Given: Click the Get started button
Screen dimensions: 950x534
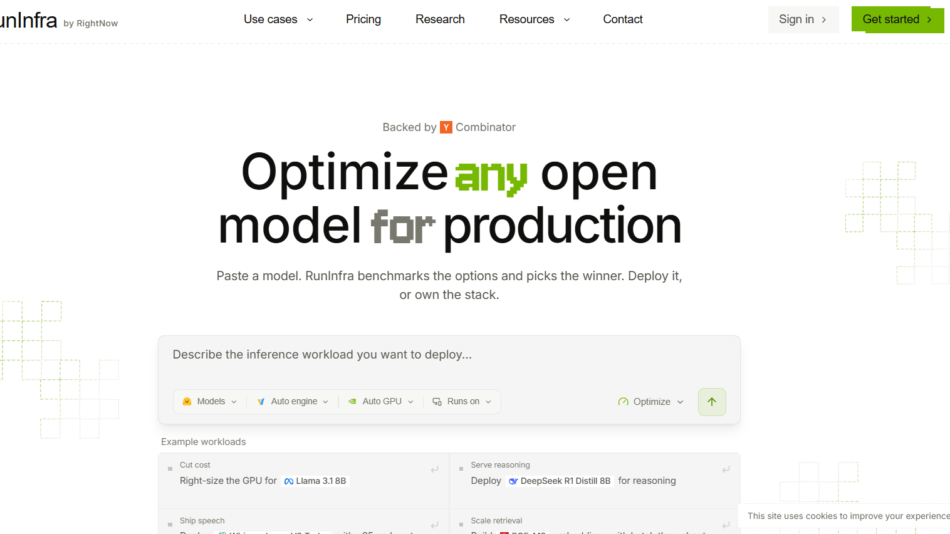Looking at the screenshot, I should [x=897, y=19].
